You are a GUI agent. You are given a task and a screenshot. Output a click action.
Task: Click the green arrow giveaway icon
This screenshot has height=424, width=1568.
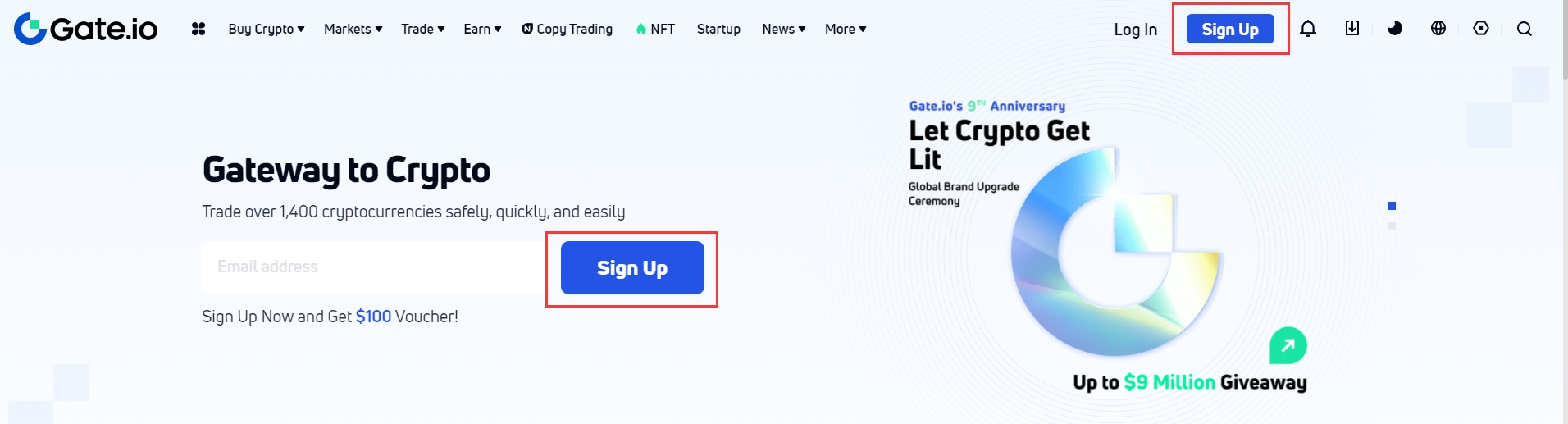[1288, 346]
